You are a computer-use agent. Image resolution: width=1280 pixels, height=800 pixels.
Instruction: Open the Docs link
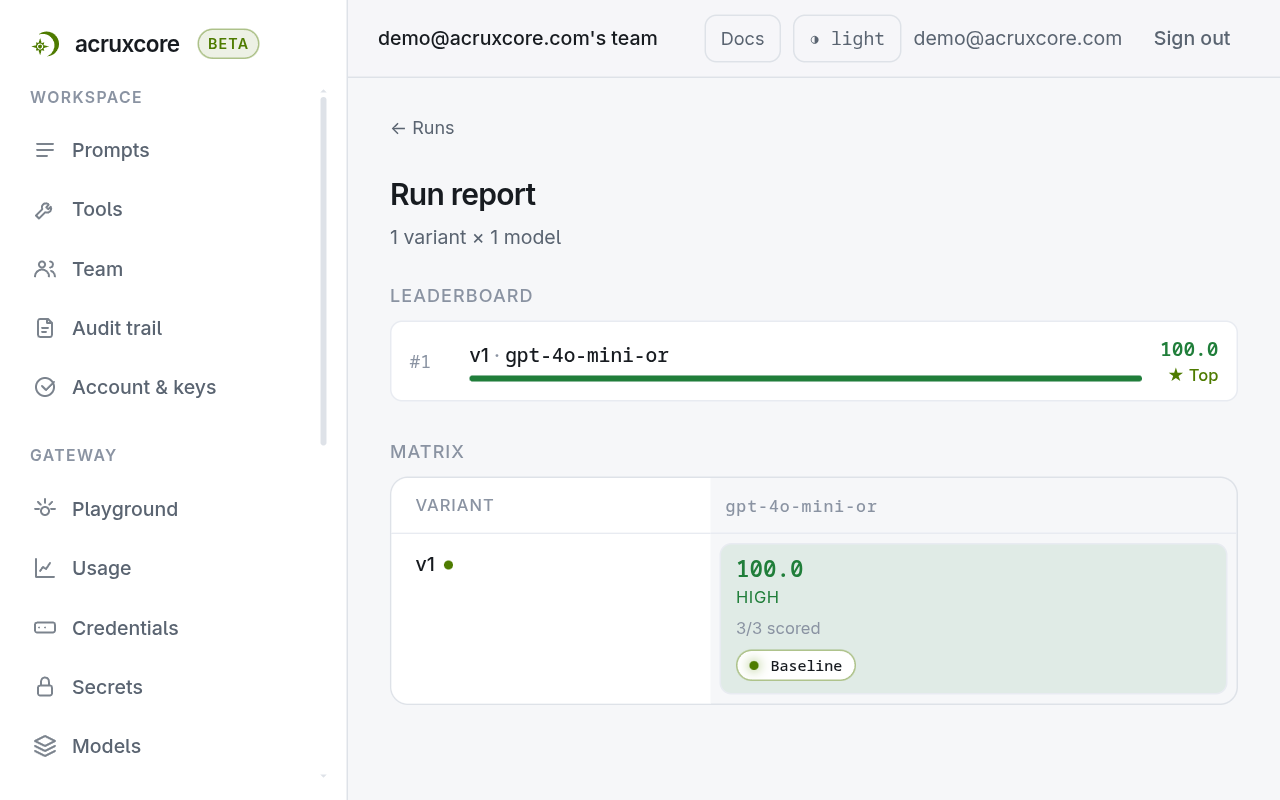click(743, 39)
